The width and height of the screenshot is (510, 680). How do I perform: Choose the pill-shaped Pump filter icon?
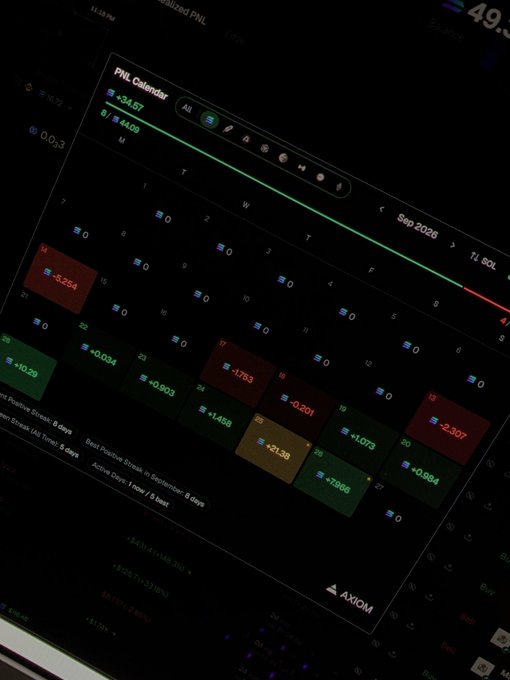[x=228, y=129]
